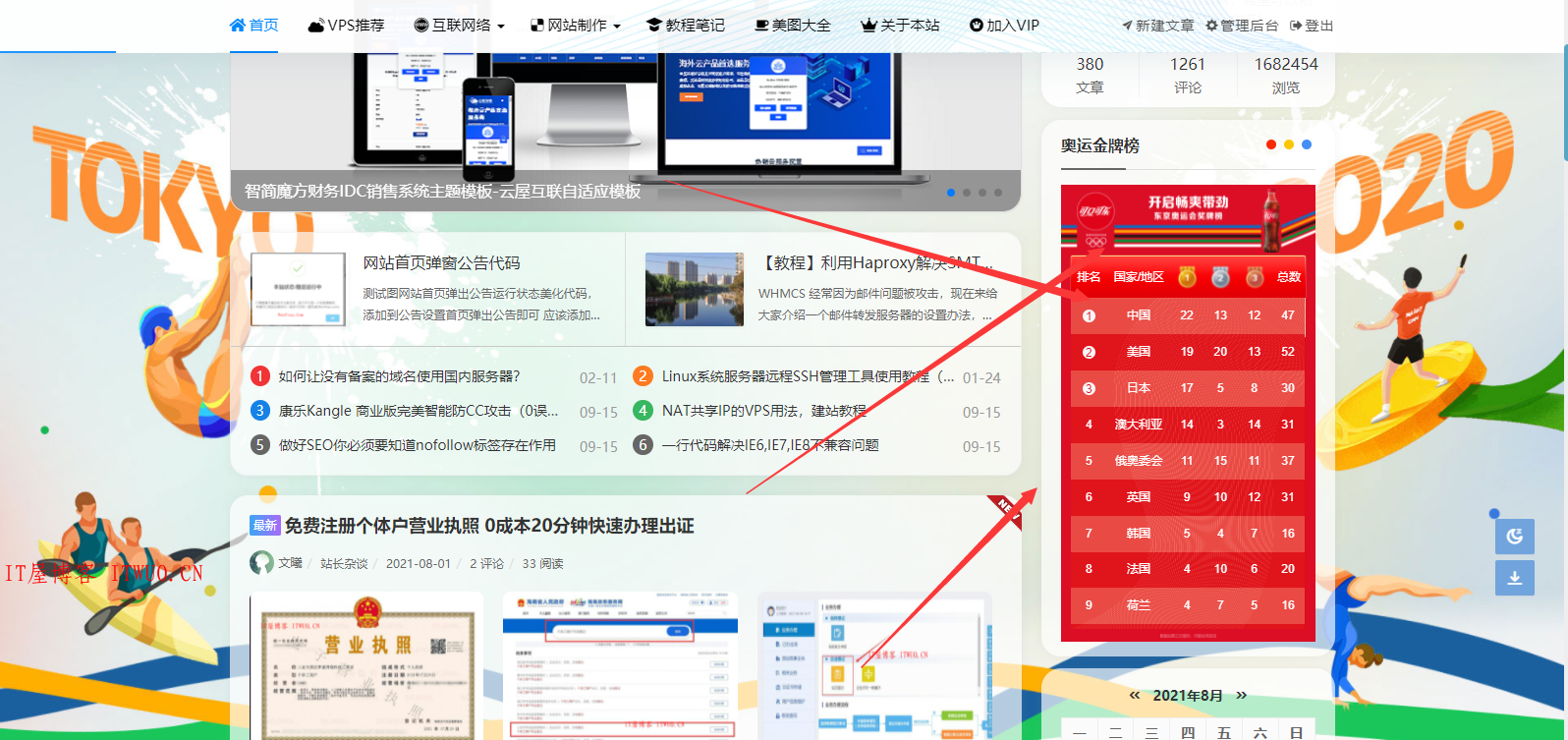
Task: Open 康乐Kangle 商业版 post link
Action: point(419,411)
